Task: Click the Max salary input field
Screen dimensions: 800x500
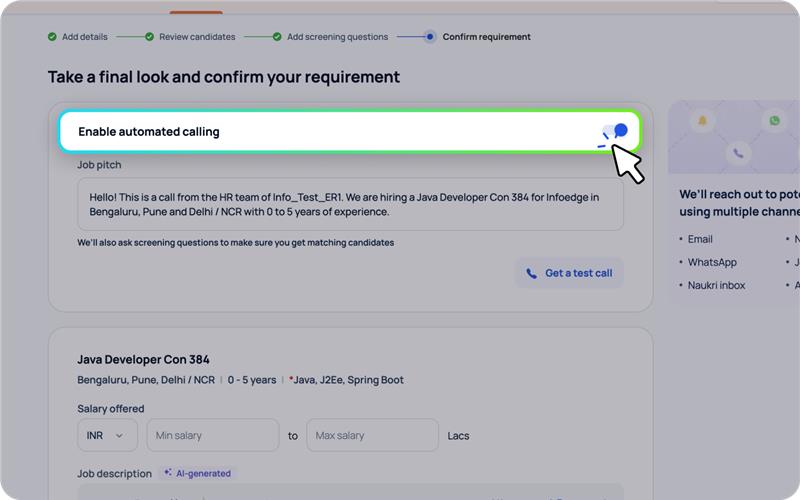Action: 372,435
